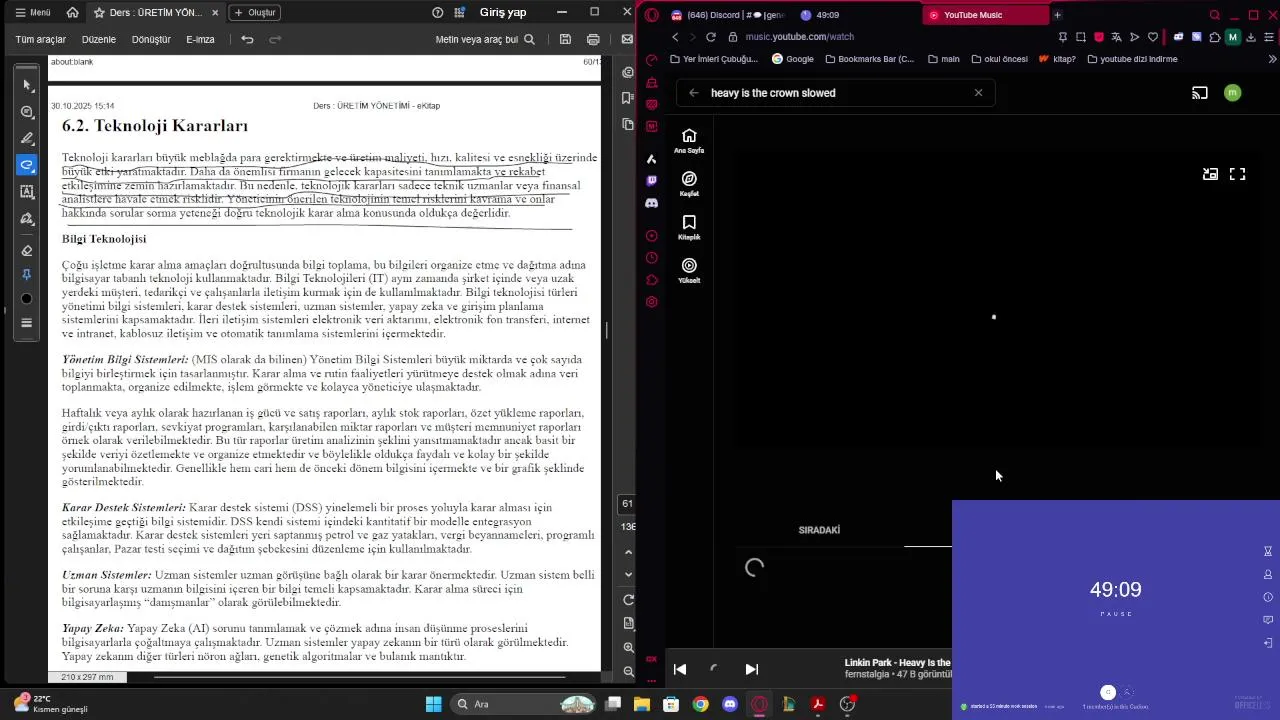Open Acrobat help question mark icon
This screenshot has width=1280, height=720.
(437, 13)
